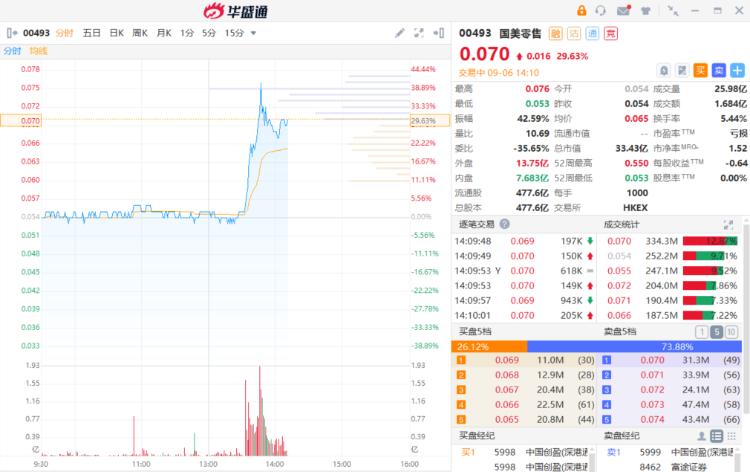Click the 换手率 value 5.44%
The width and height of the screenshot is (750, 472).
tap(733, 118)
